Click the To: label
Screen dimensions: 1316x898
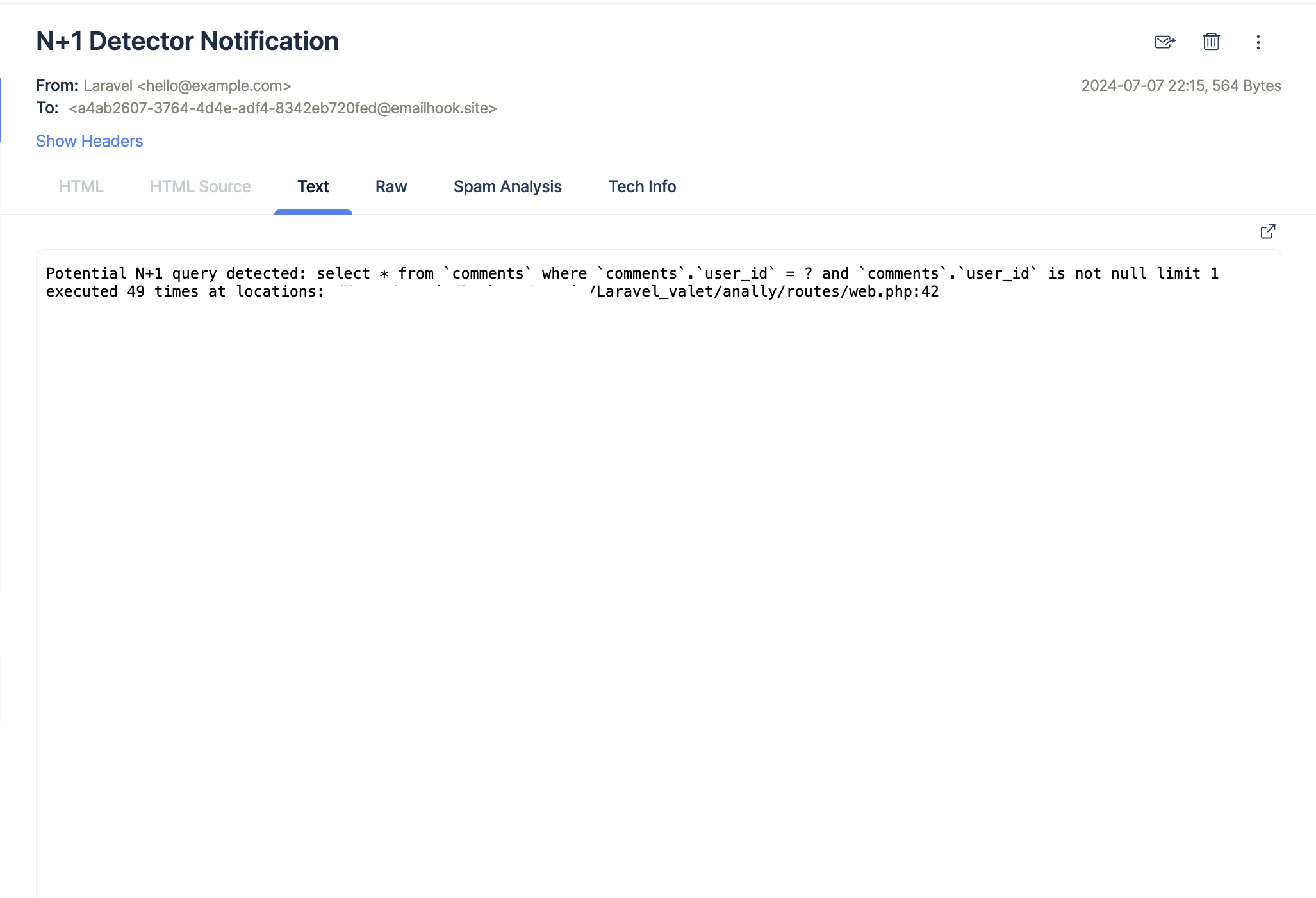47,108
